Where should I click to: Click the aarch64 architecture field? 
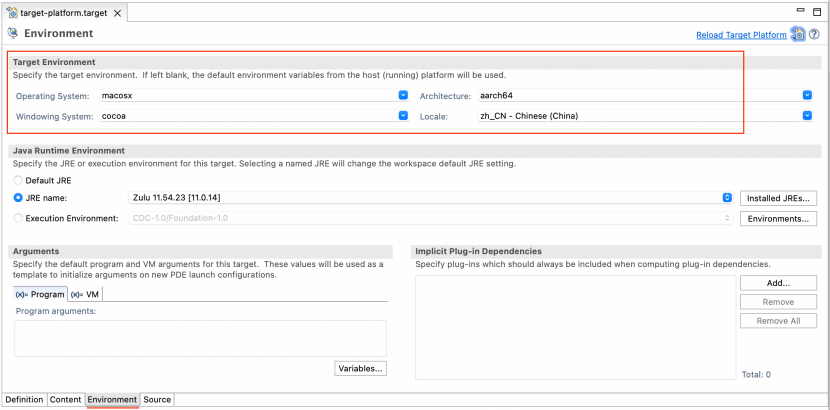point(645,96)
